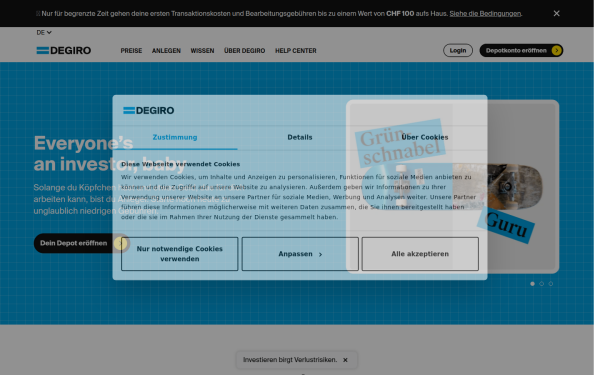Click the skateboard carousel image
The width and height of the screenshot is (600, 375).
(x=452, y=186)
